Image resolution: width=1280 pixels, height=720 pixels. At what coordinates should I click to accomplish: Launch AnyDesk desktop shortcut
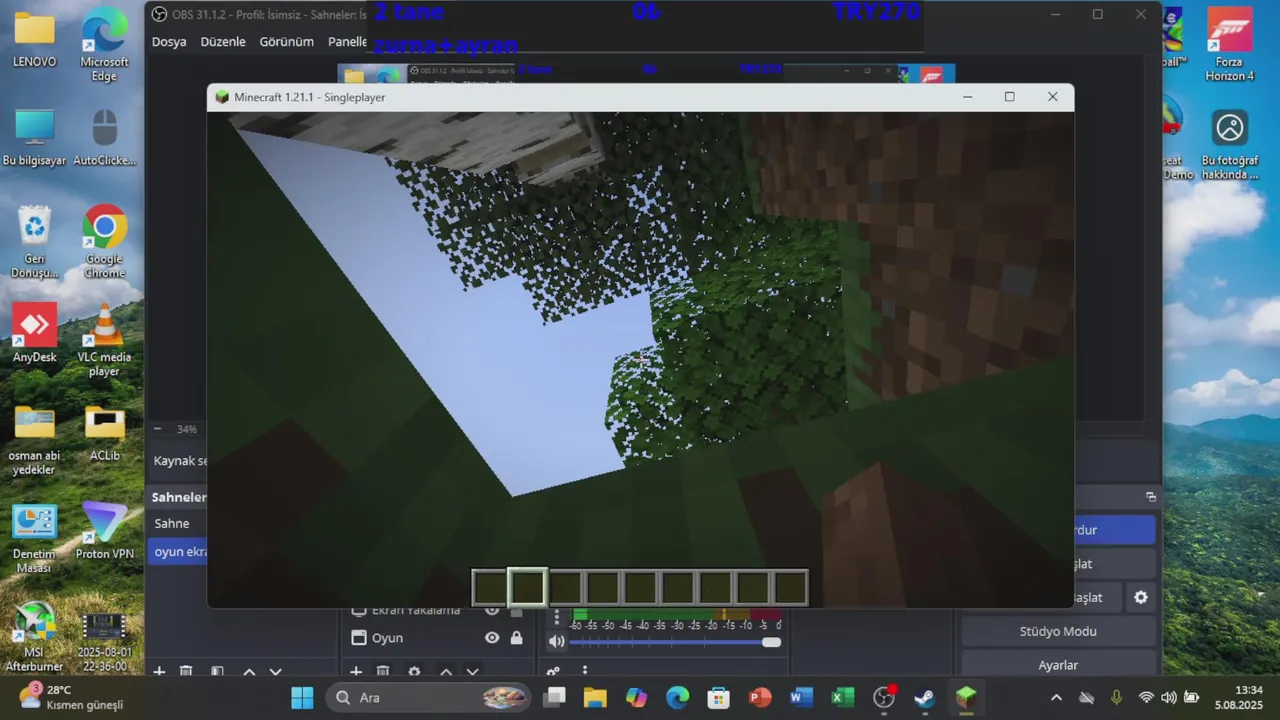(35, 334)
